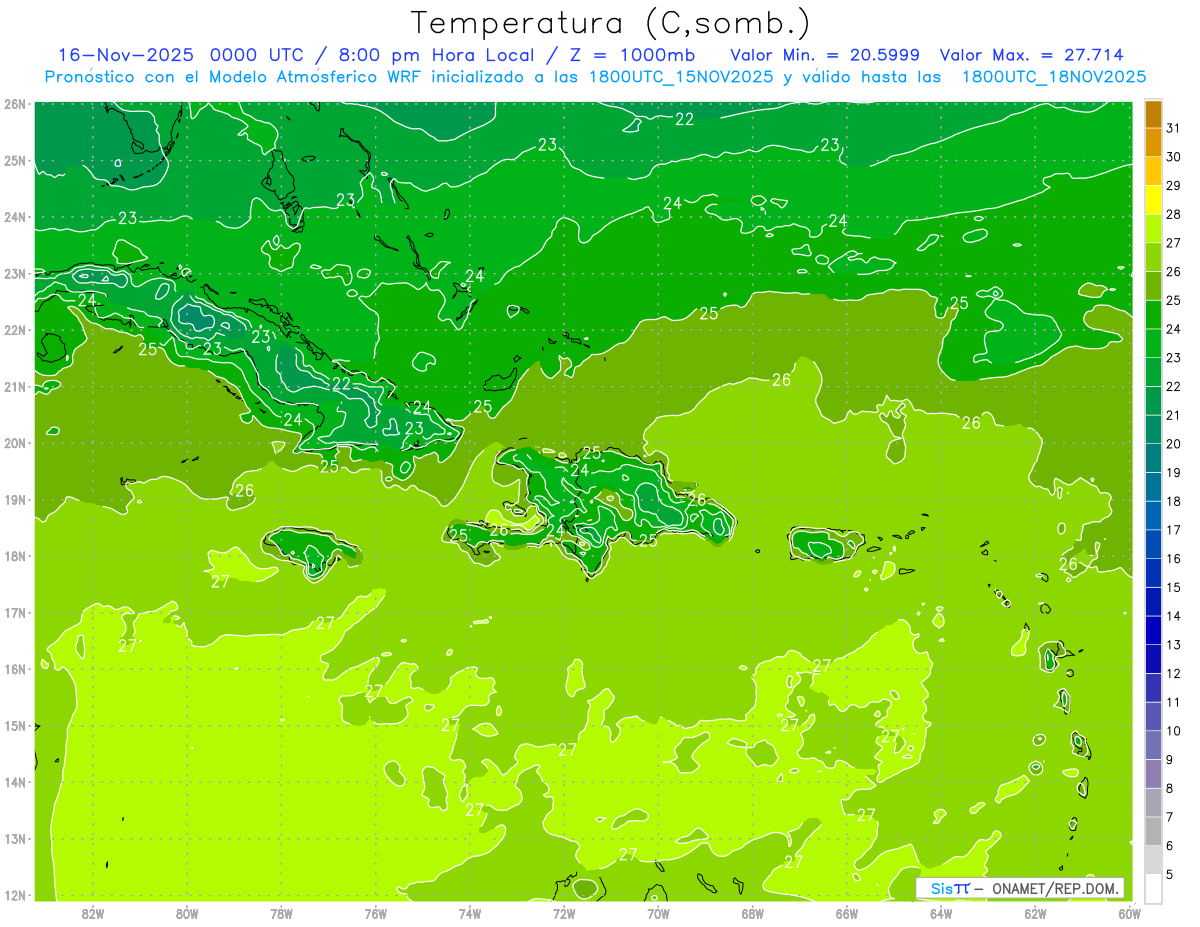
Task: Click the lime colorbar swatch between 27 and 28
Action: (x=1153, y=228)
